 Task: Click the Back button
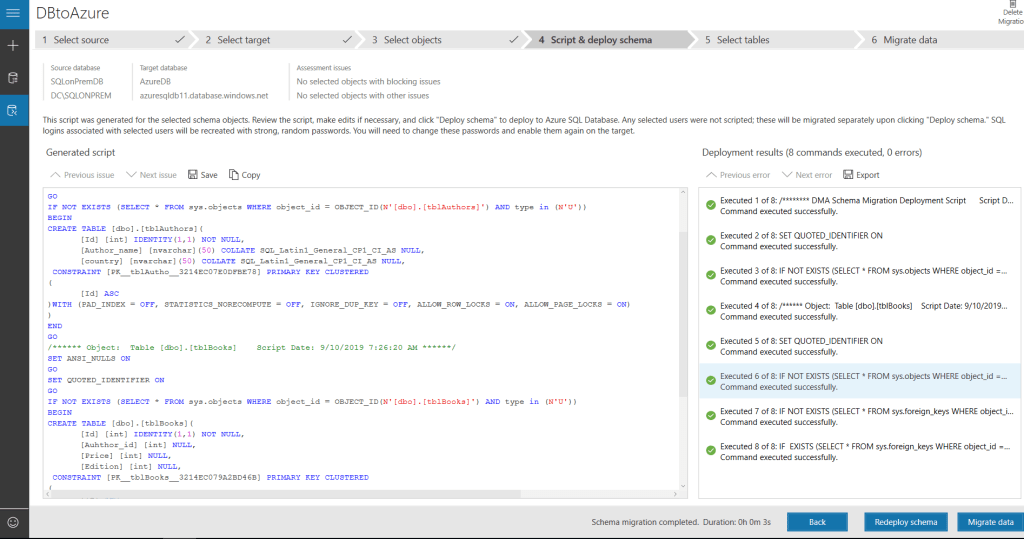[x=817, y=522]
